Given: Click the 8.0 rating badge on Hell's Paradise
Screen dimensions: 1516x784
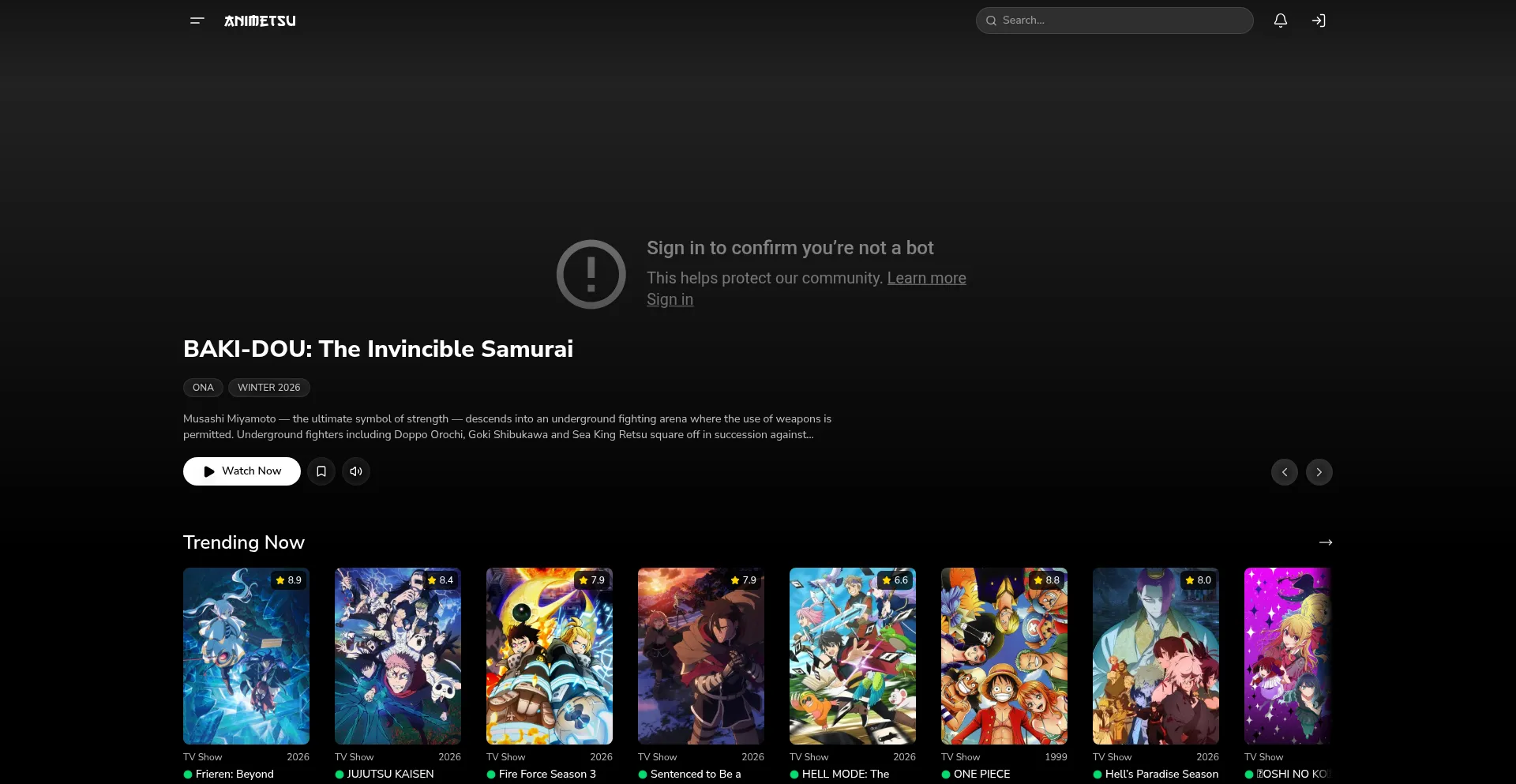Looking at the screenshot, I should coord(1198,580).
